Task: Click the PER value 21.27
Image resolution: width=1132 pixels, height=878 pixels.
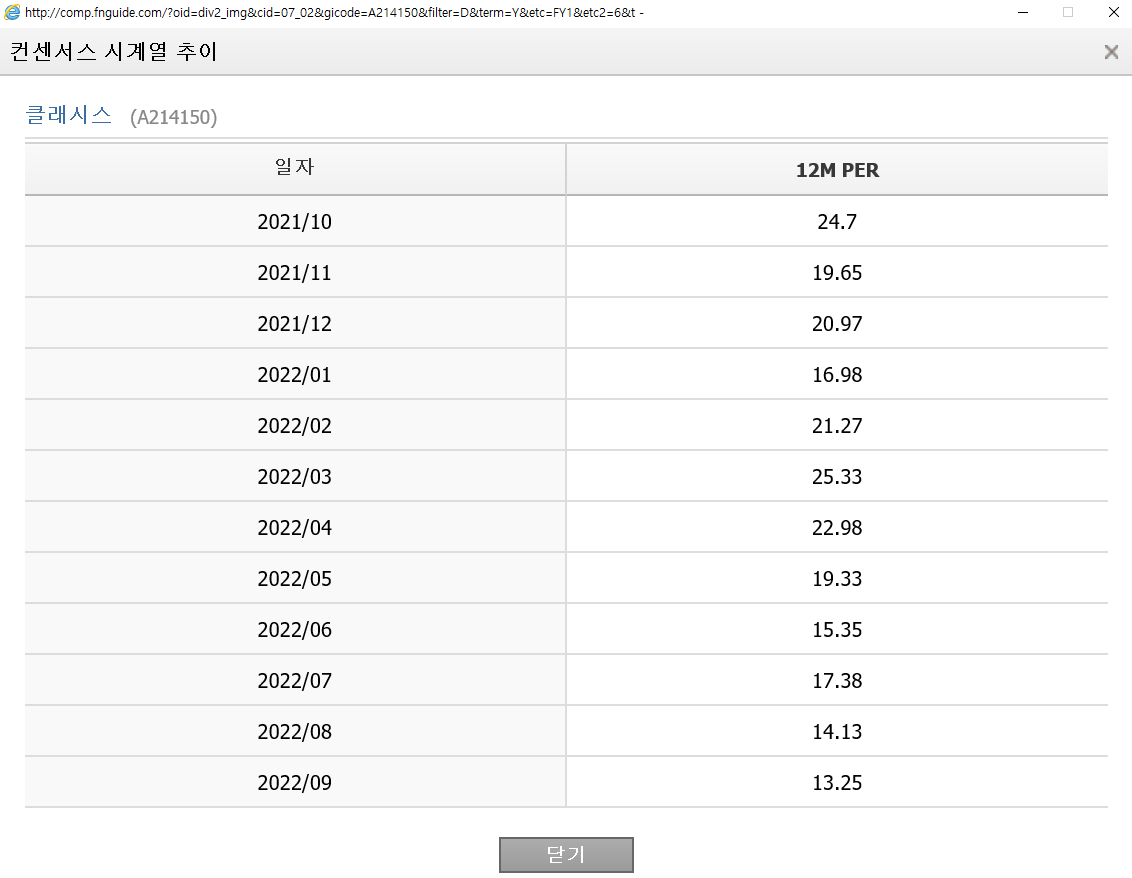Action: tap(837, 426)
